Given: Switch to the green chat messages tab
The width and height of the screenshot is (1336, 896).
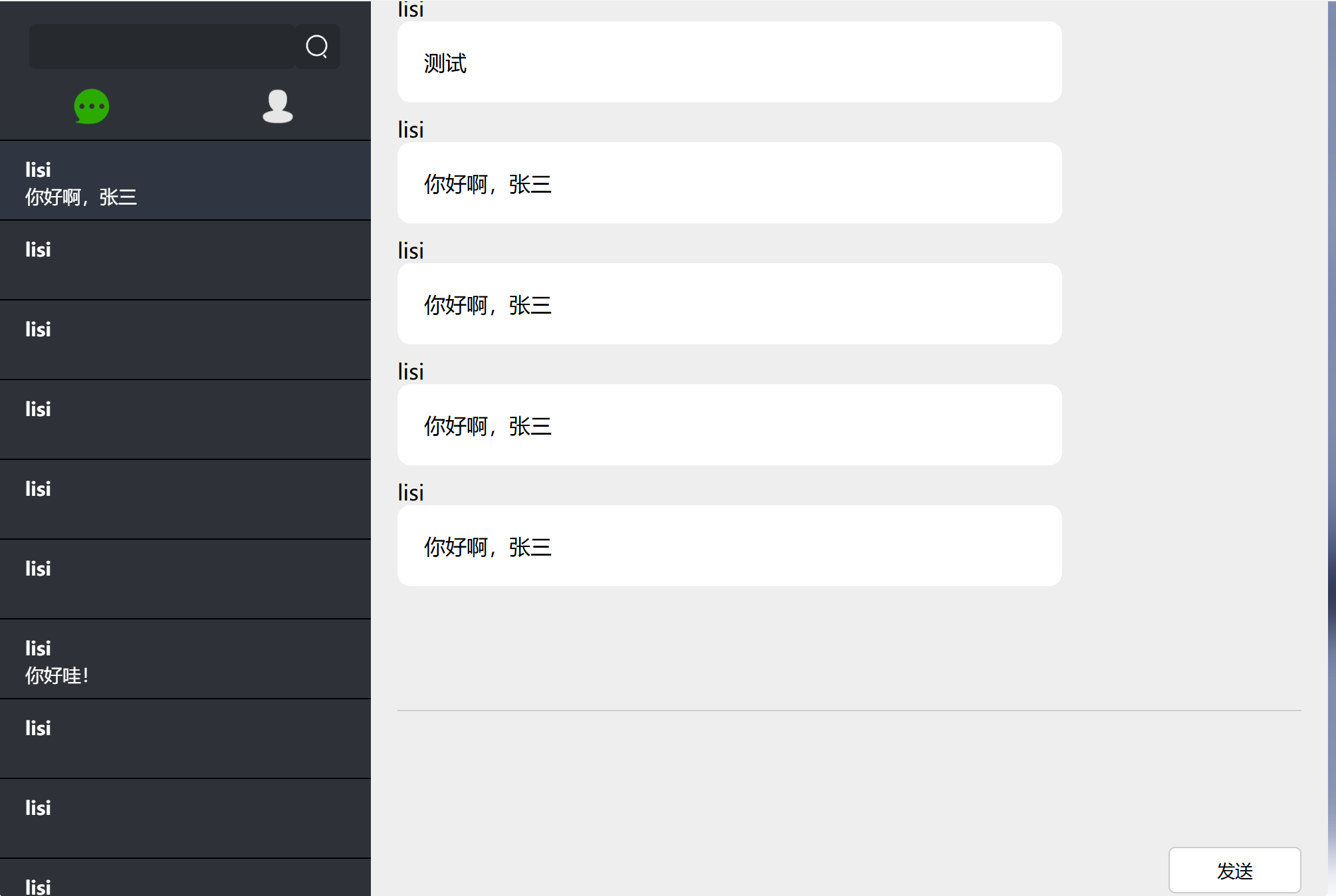Looking at the screenshot, I should click(x=92, y=106).
